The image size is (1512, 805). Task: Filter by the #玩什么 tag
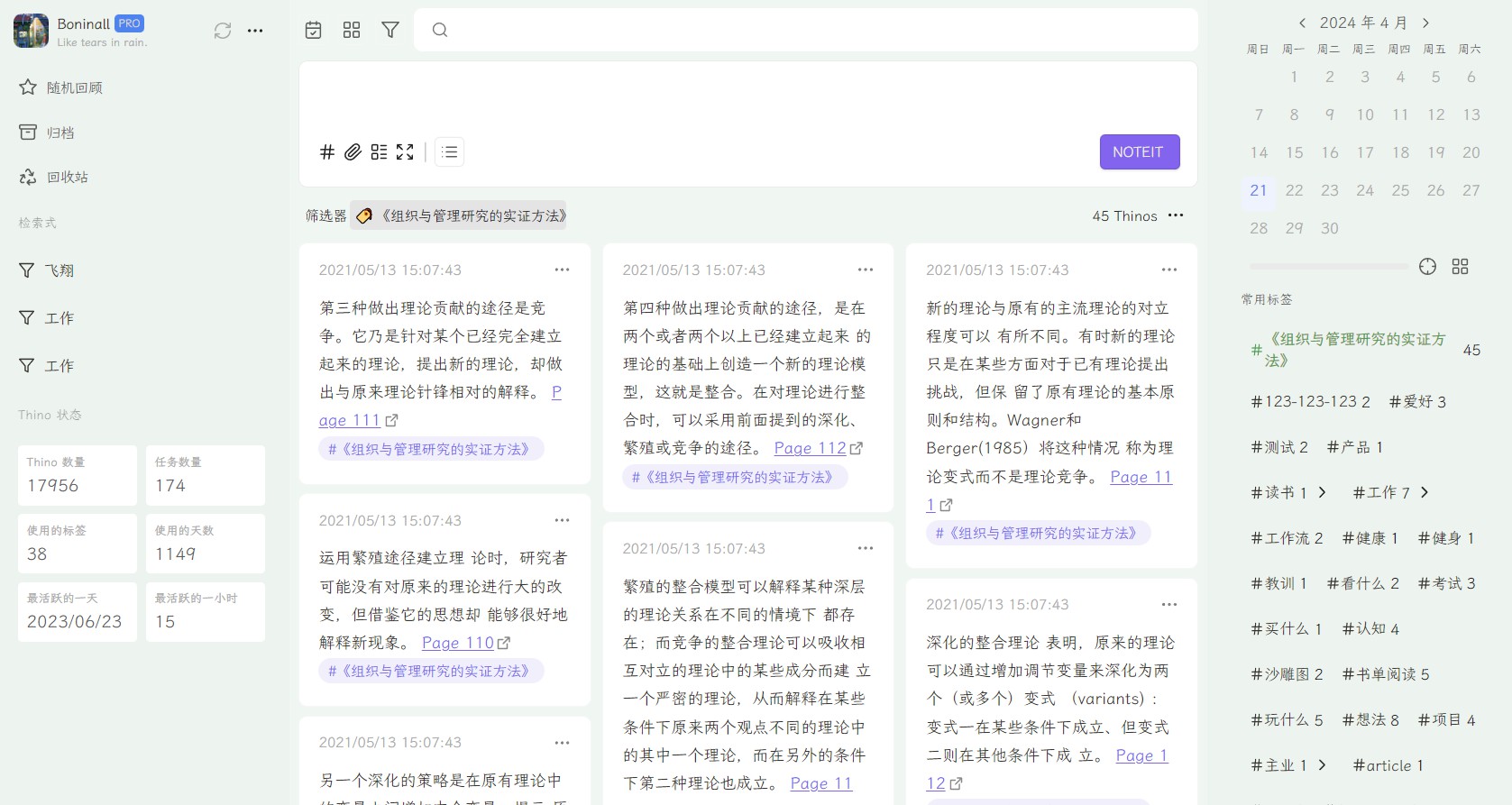1287,719
